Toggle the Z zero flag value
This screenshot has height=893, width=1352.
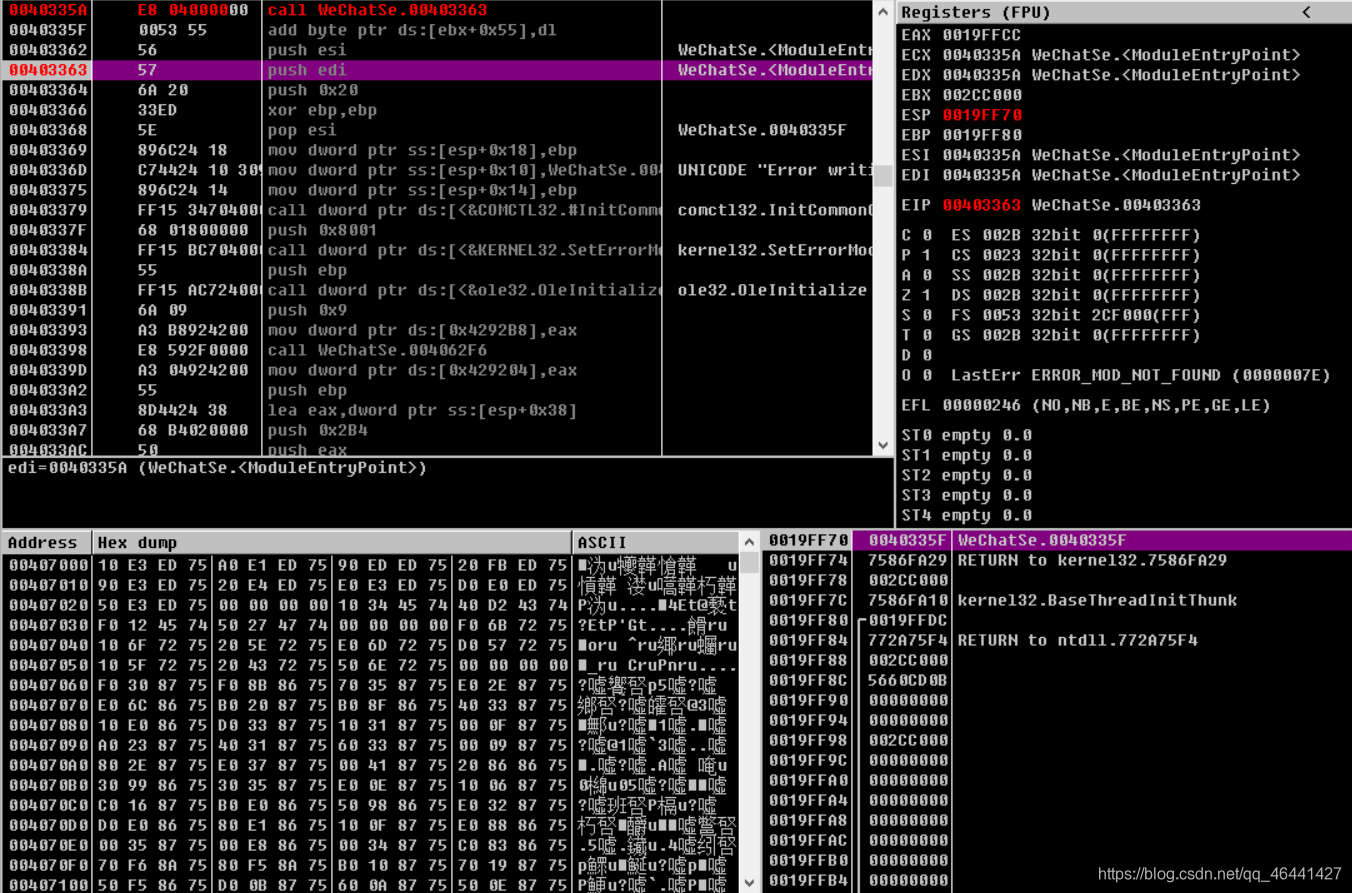coord(927,295)
